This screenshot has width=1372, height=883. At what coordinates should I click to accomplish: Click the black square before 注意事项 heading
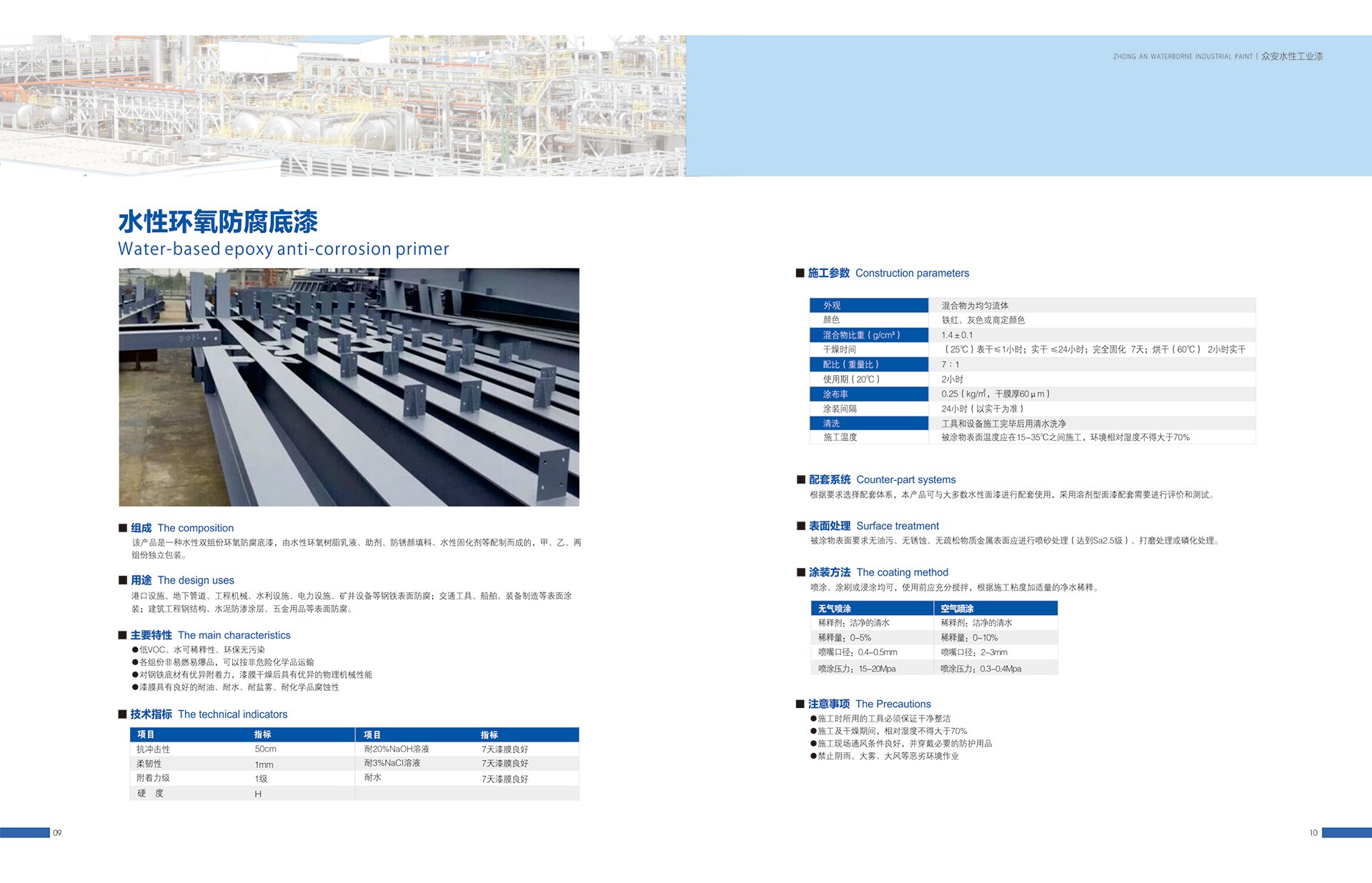click(800, 704)
